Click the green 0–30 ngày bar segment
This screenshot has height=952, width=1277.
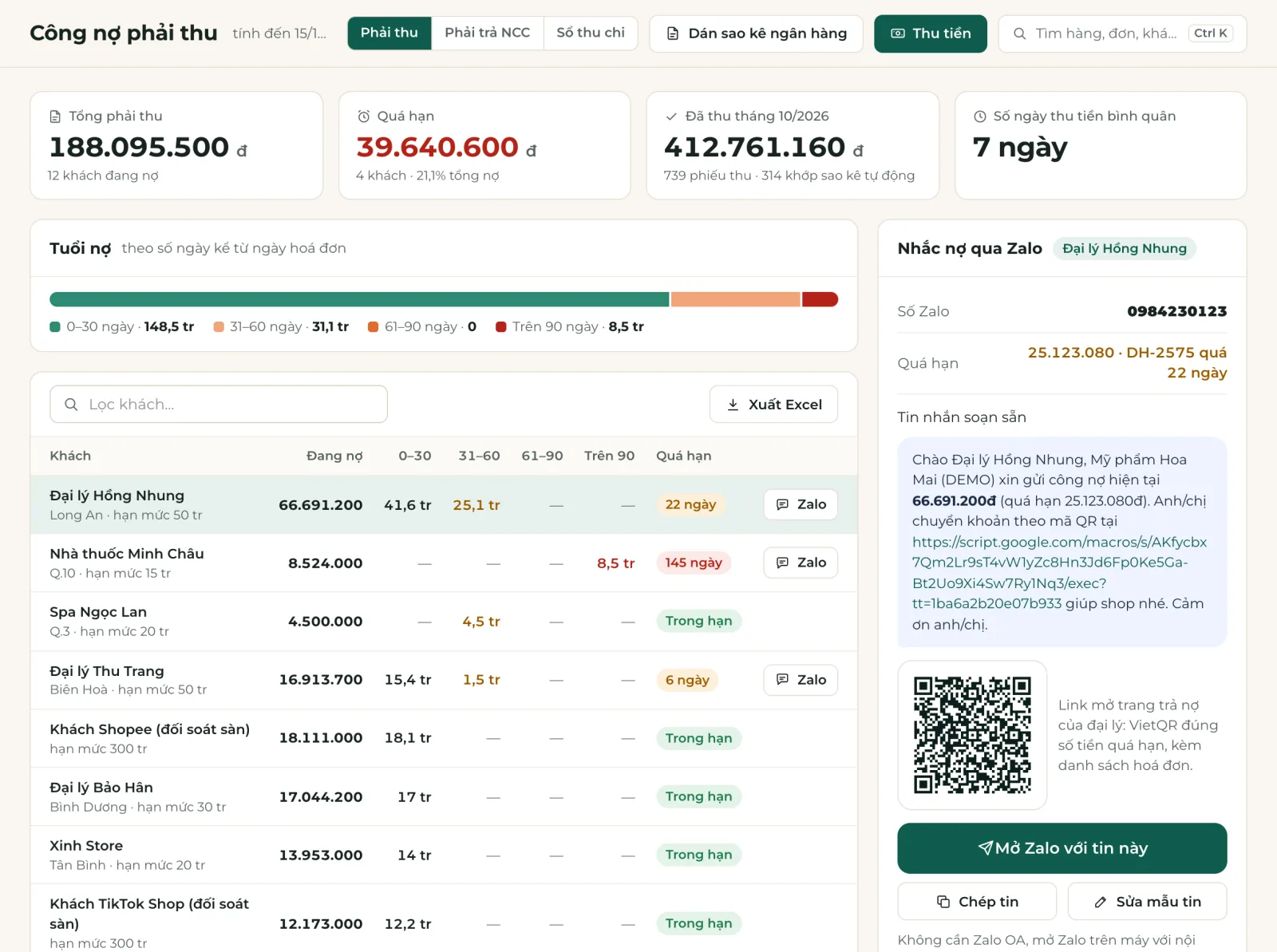coord(359,299)
